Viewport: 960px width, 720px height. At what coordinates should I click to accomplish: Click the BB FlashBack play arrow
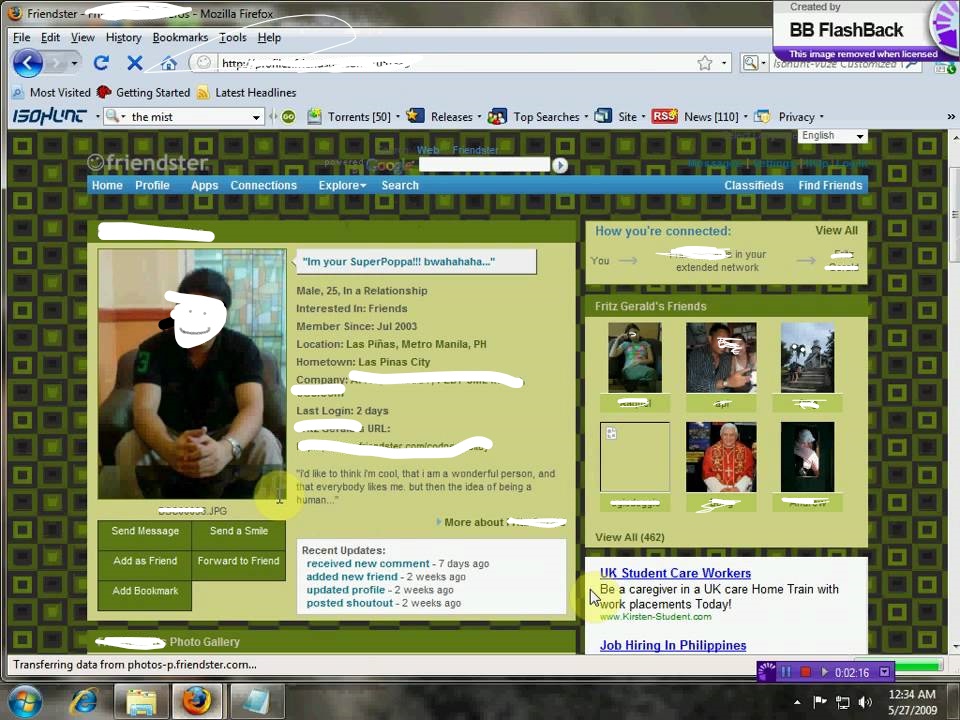pyautogui.click(x=825, y=672)
